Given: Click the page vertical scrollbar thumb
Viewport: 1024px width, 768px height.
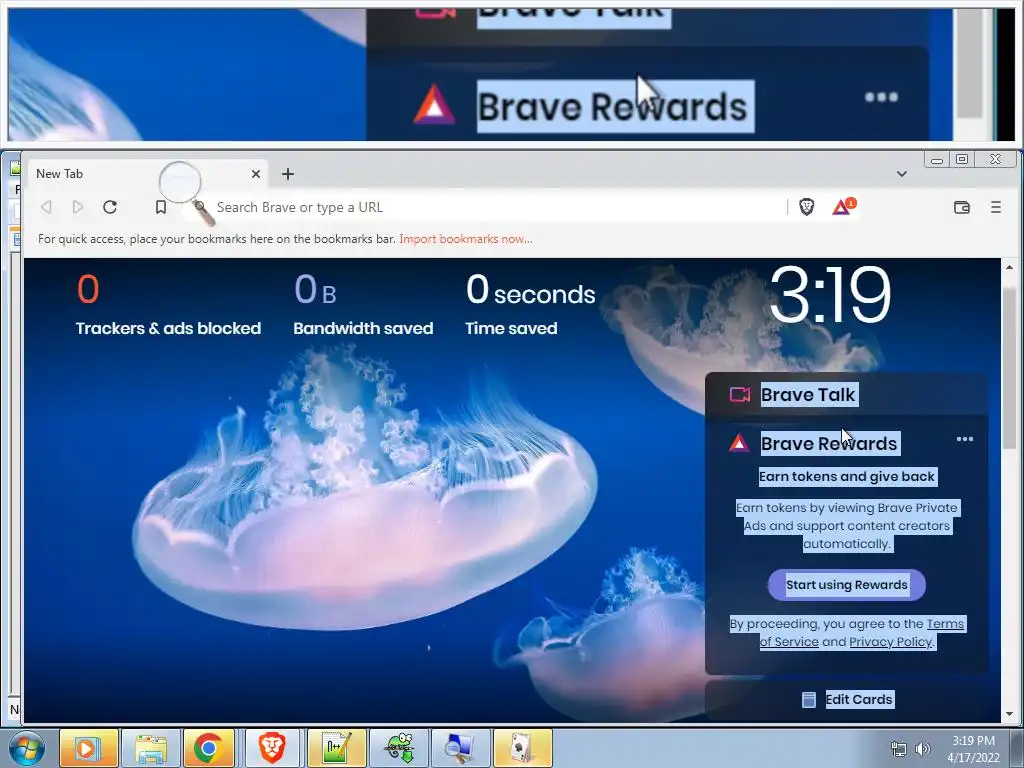Looking at the screenshot, I should tap(1009, 366).
